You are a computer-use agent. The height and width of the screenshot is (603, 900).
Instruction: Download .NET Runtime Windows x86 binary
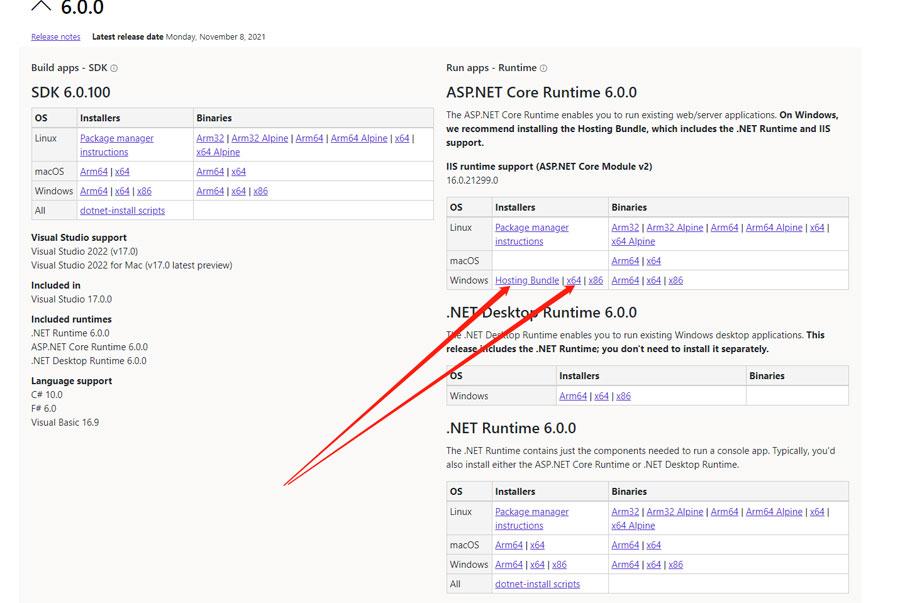click(x=676, y=565)
